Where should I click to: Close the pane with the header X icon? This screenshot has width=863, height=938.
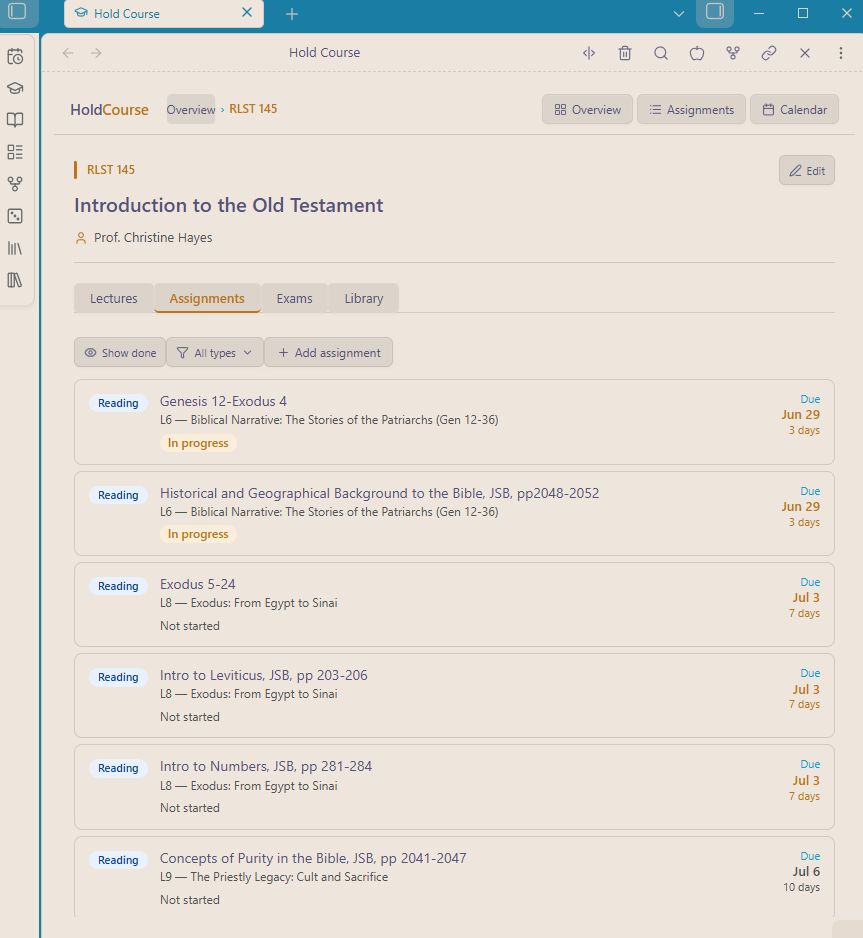(805, 53)
